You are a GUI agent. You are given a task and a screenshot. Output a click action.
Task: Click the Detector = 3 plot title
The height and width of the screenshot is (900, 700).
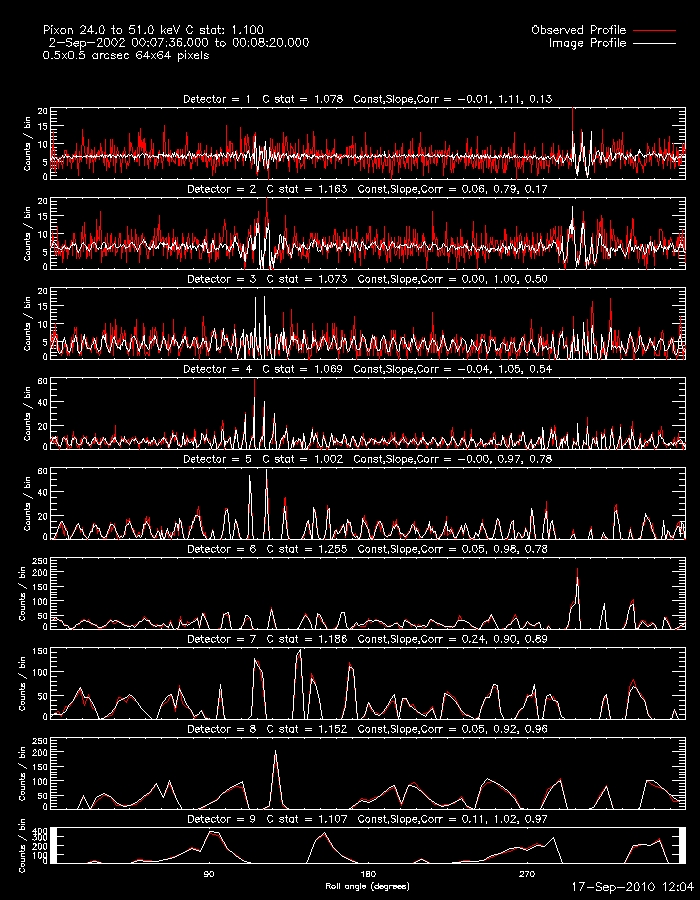[x=367, y=279]
